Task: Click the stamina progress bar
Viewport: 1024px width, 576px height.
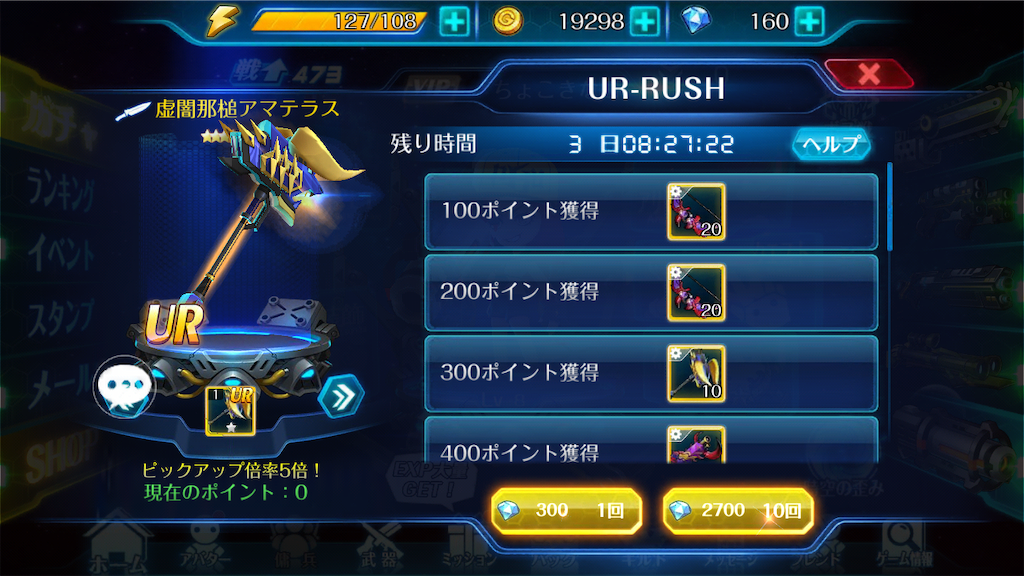Action: point(340,22)
